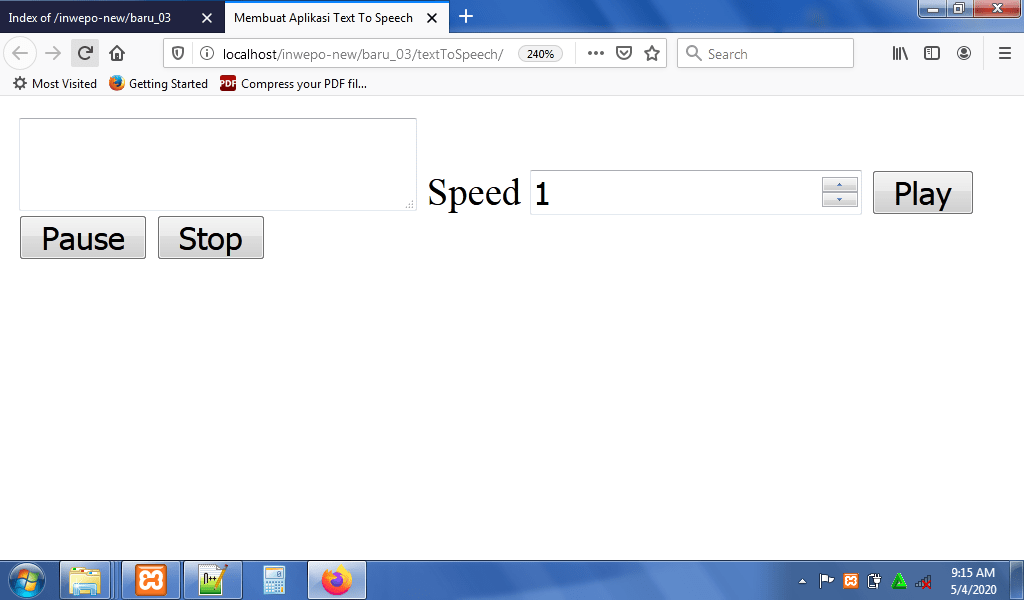Click the Stop button
The width and height of the screenshot is (1024, 600).
(x=211, y=238)
